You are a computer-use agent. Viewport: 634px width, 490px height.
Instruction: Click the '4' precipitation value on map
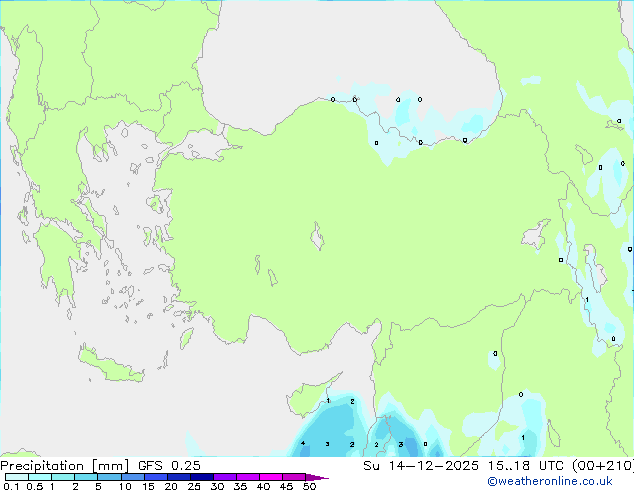coord(303,443)
